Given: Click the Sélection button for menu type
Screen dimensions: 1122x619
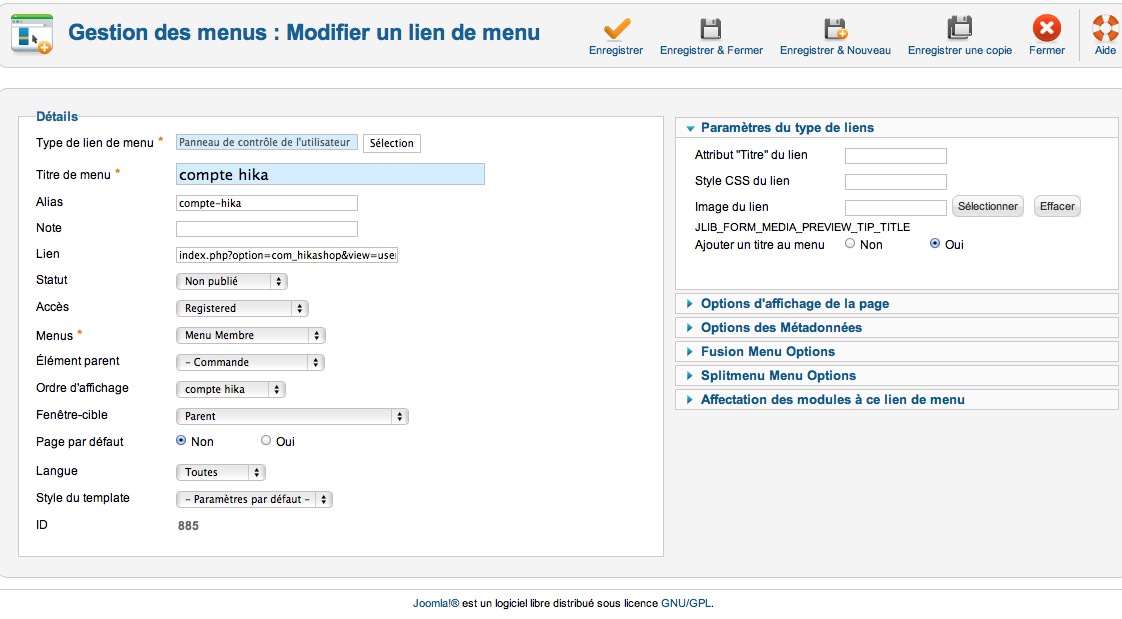Looking at the screenshot, I should point(391,143).
